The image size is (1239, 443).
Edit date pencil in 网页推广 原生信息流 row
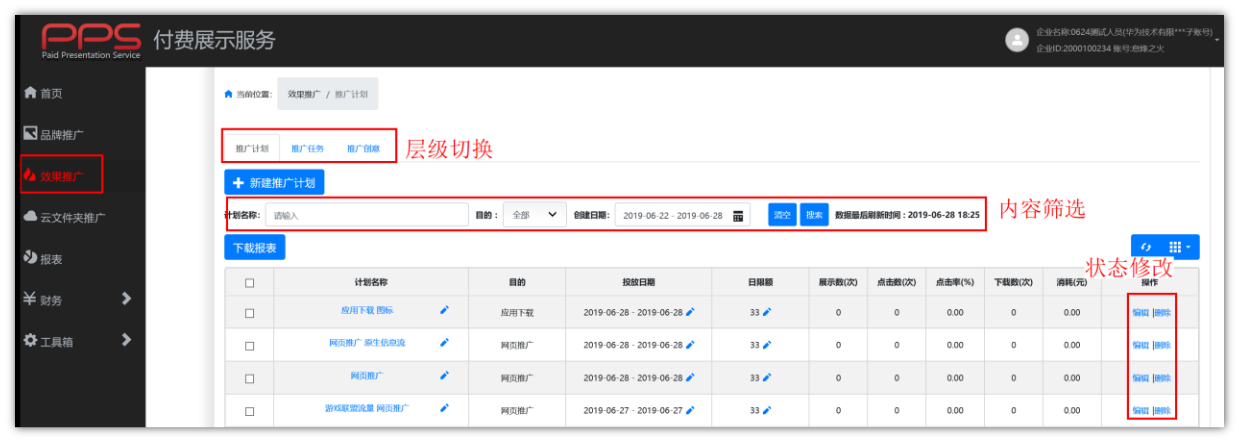coord(690,345)
